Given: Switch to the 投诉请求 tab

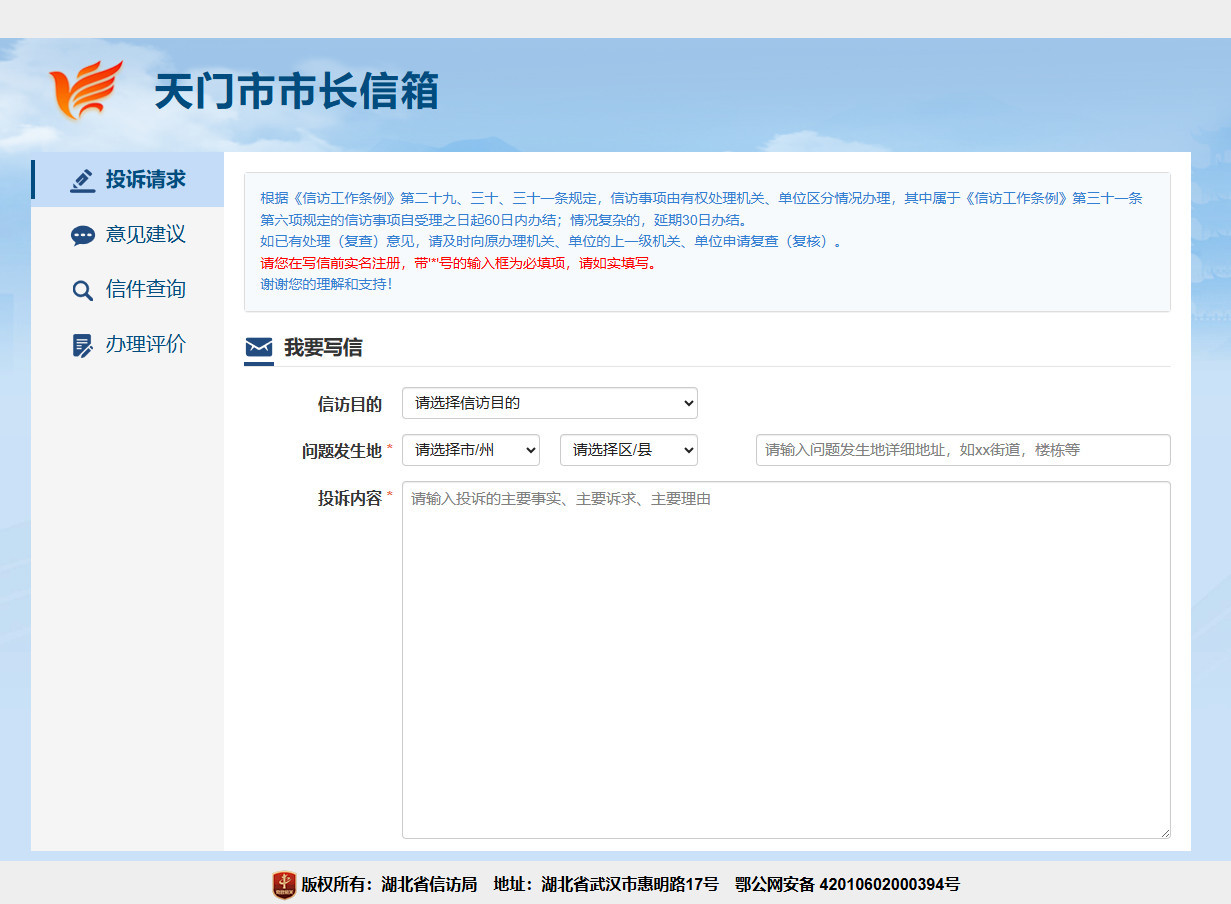Looking at the screenshot, I should click(146, 180).
